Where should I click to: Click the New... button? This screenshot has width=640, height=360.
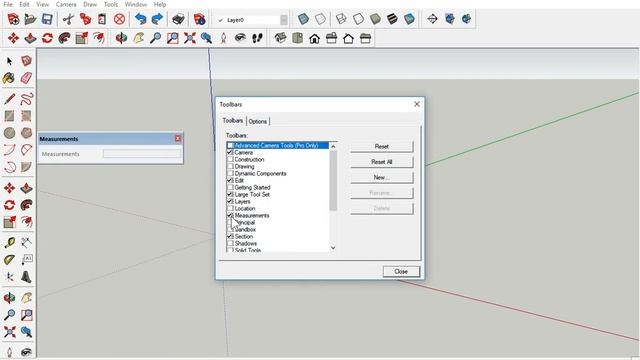(382, 177)
